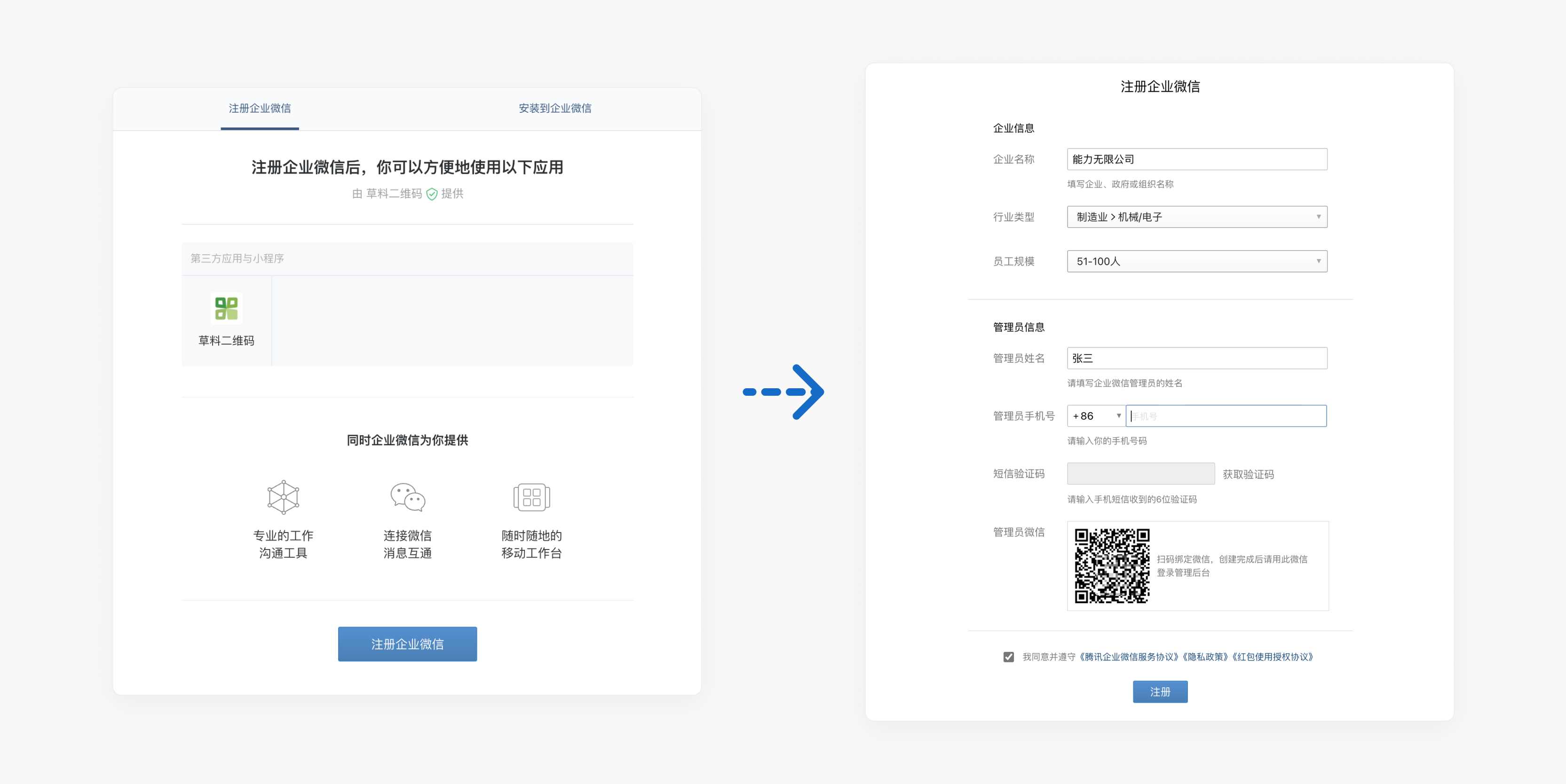Click the 请输入手机短信收到的6位验证码 hint
Viewport: 1566px width, 784px height.
click(1132, 500)
